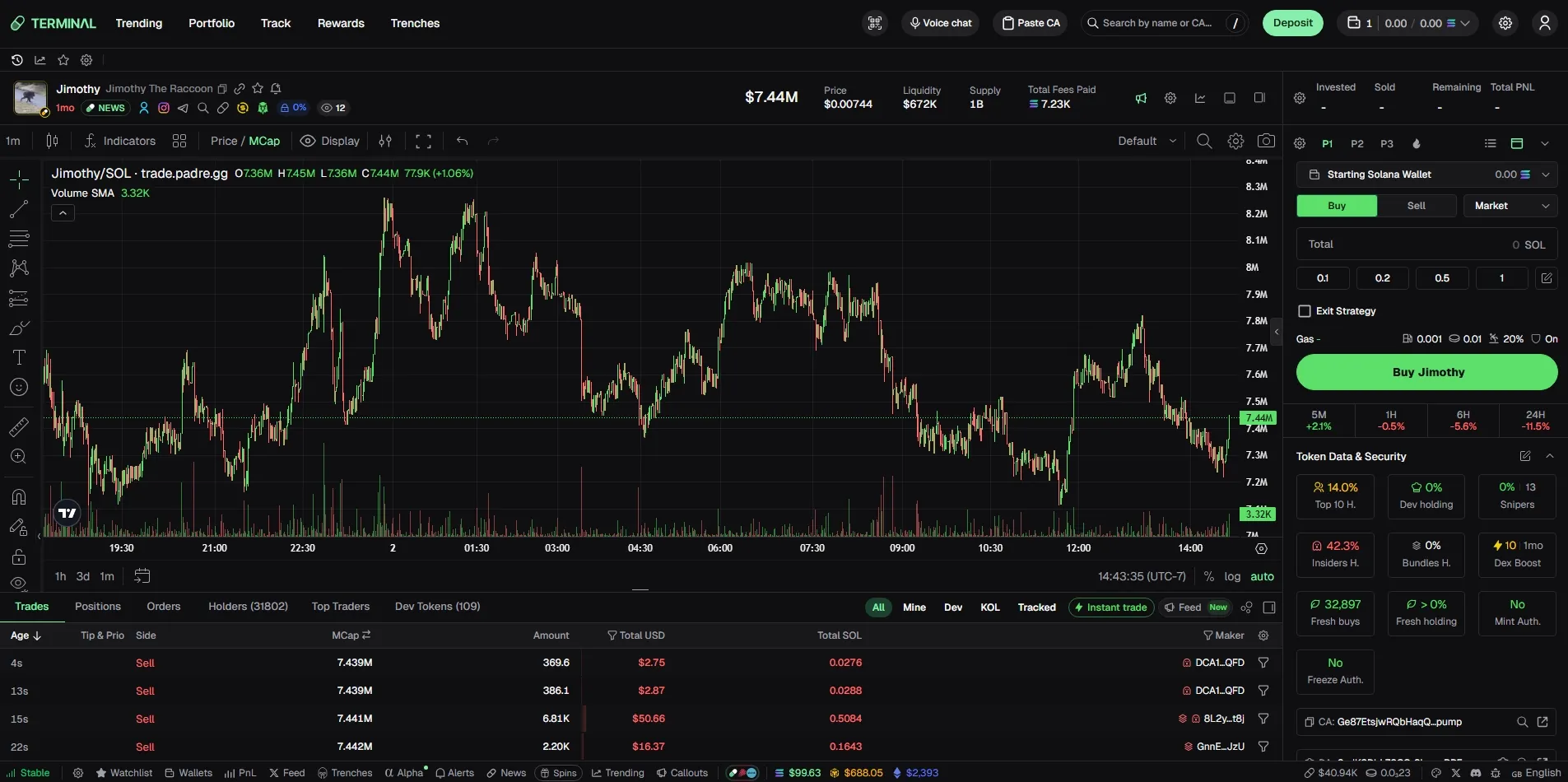Open recent history clock icon
Screen dimensions: 1568x782
(16, 60)
